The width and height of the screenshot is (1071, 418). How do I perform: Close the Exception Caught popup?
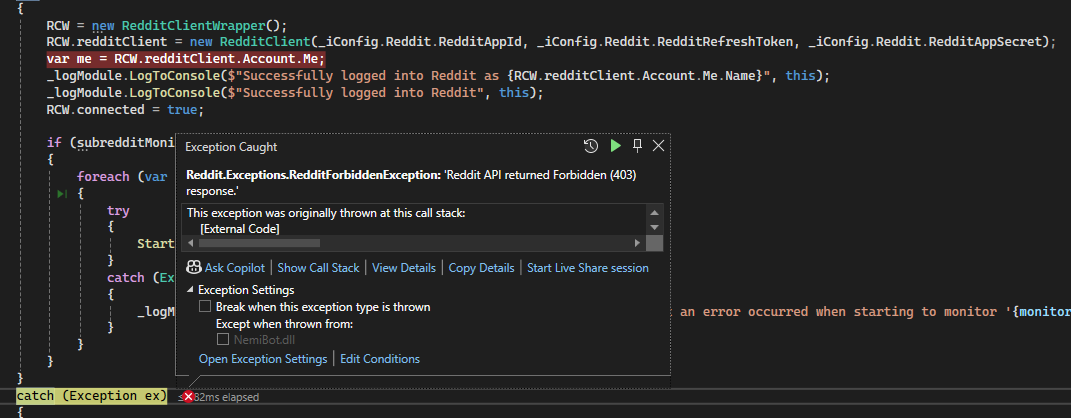pyautogui.click(x=658, y=145)
